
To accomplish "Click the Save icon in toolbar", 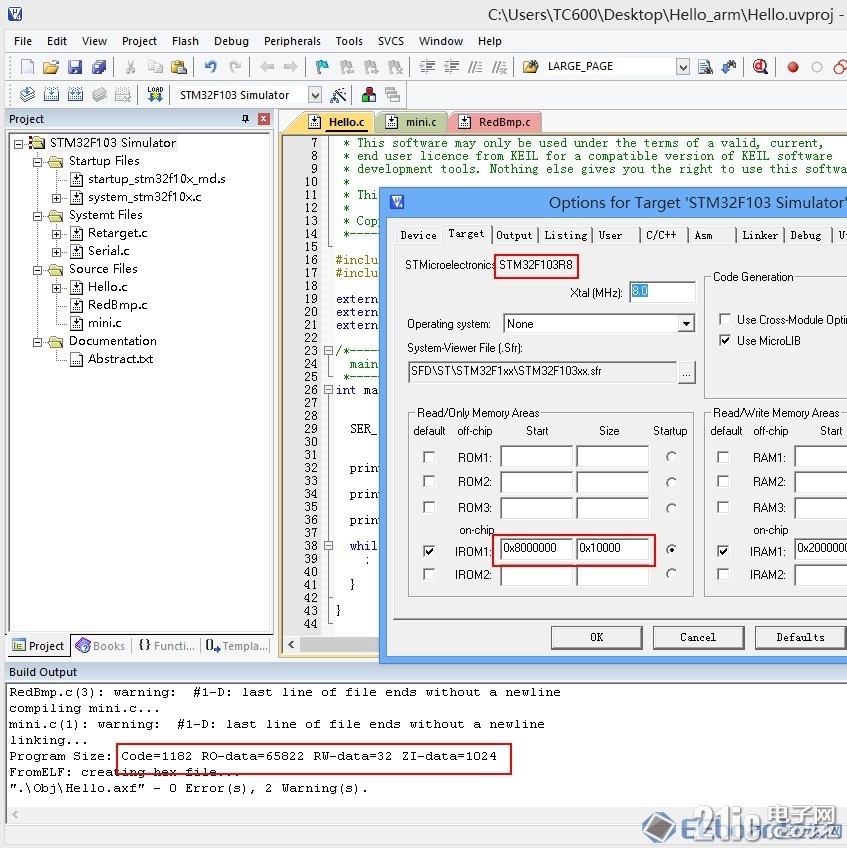I will 75,67.
